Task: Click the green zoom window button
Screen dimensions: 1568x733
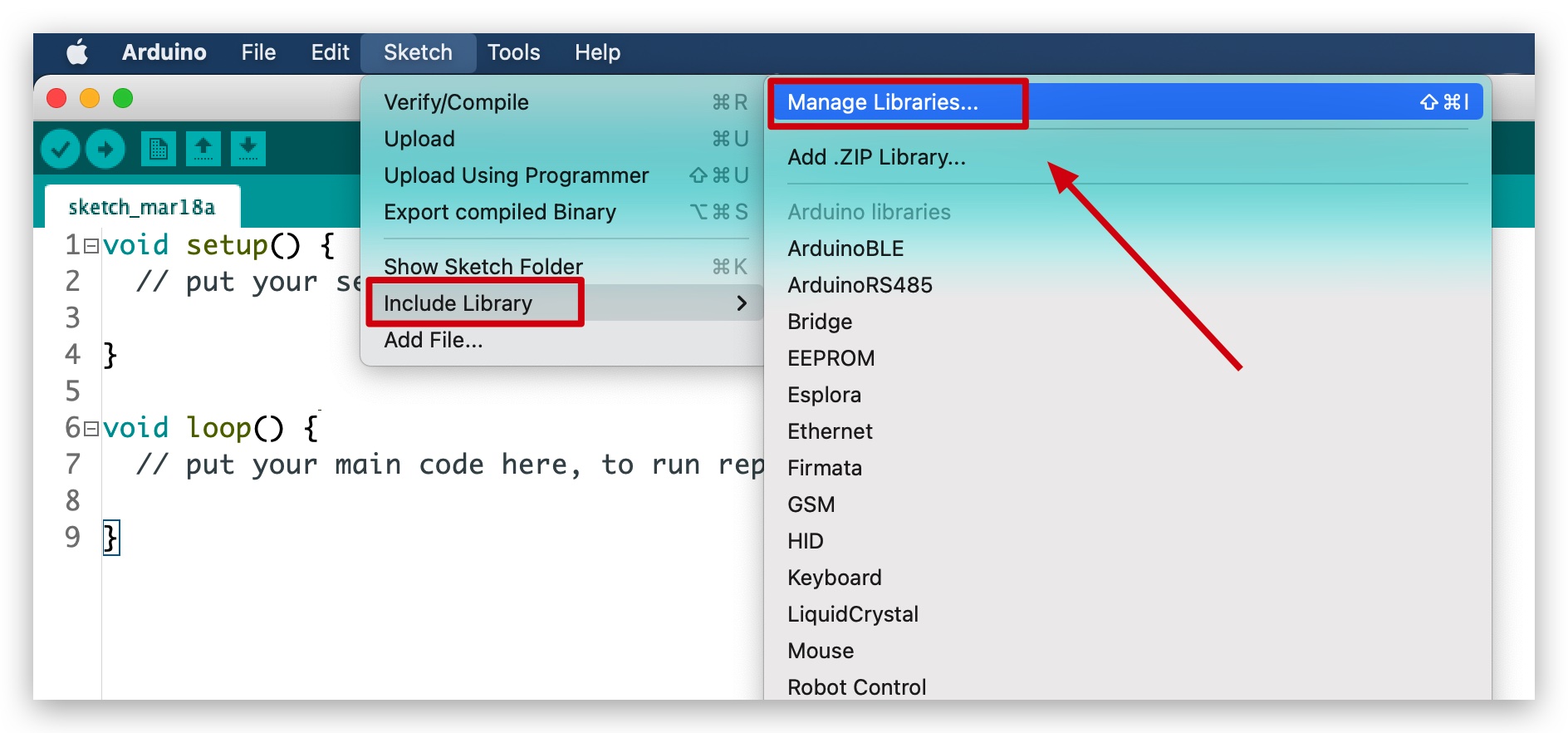Action: click(123, 99)
